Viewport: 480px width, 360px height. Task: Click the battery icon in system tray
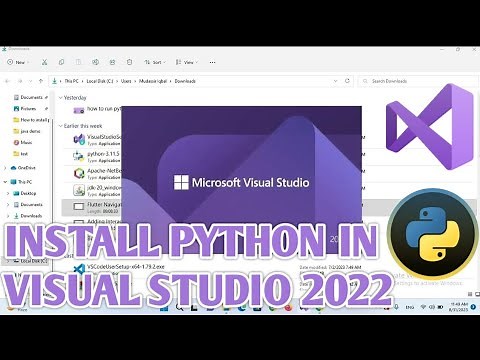pos(440,307)
